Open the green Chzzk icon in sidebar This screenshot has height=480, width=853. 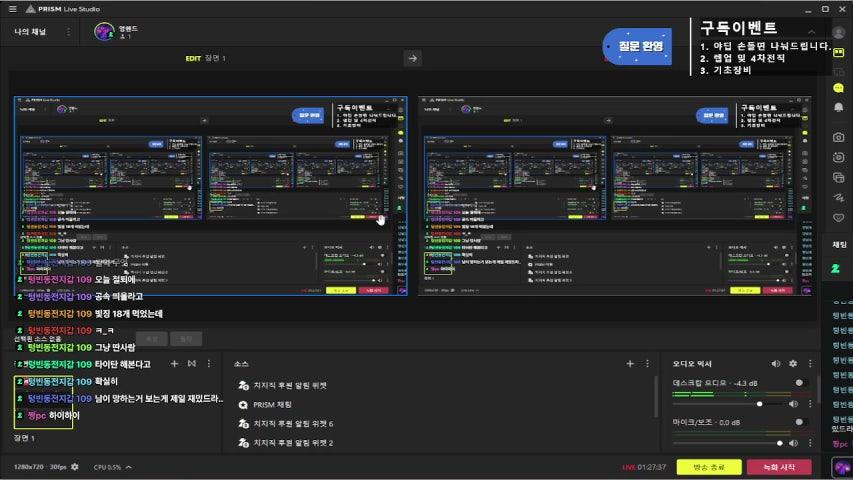tap(838, 269)
